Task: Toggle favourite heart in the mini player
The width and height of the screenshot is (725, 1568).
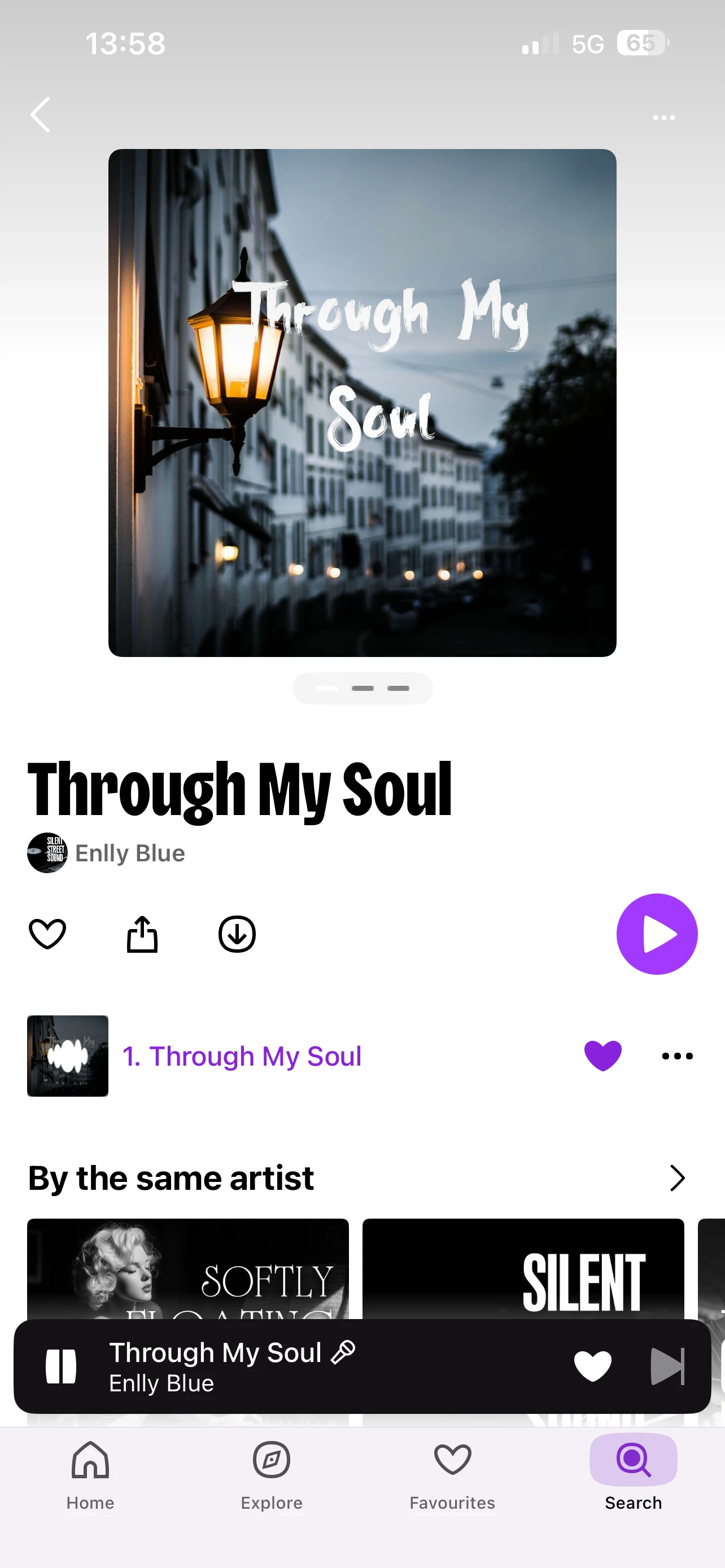Action: click(592, 1366)
